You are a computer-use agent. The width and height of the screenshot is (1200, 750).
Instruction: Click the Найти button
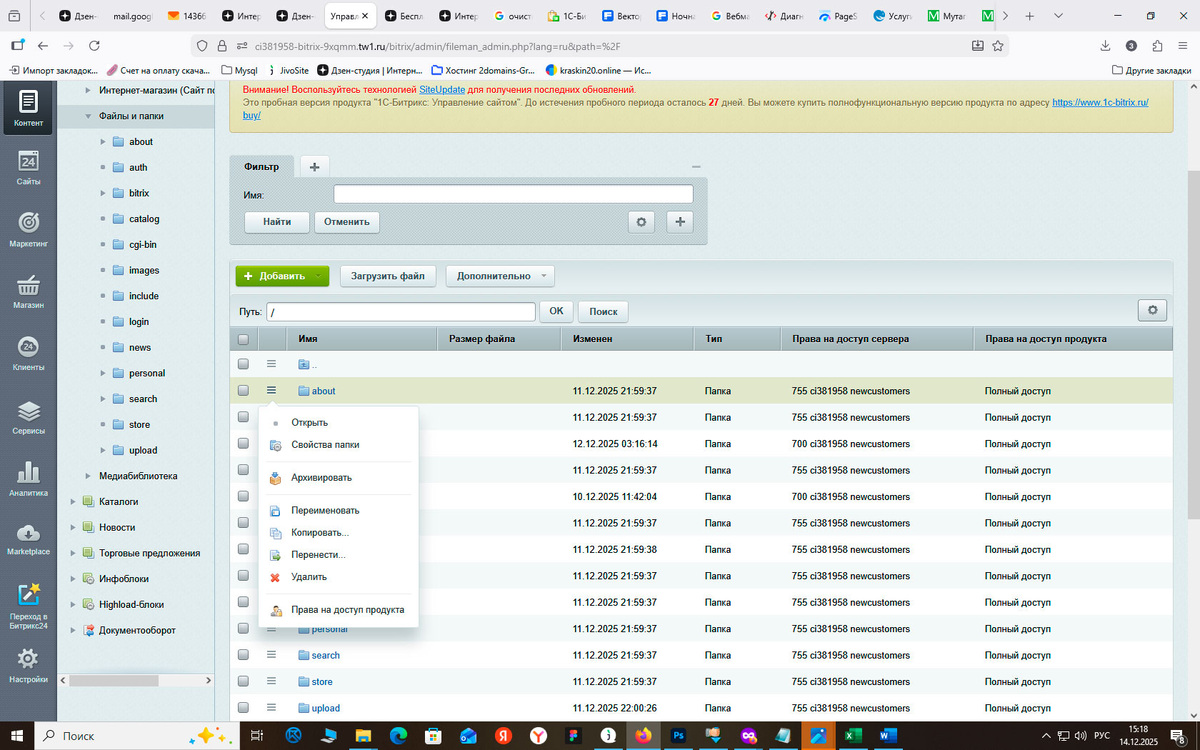[277, 221]
